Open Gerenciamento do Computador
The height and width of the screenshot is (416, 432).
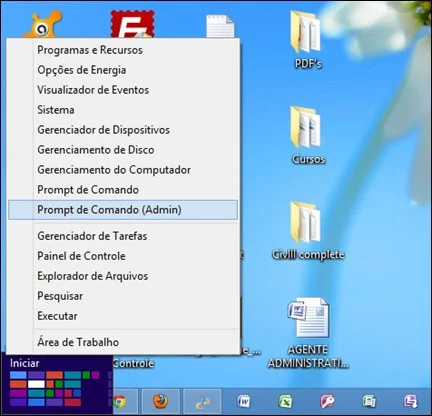(x=123, y=170)
